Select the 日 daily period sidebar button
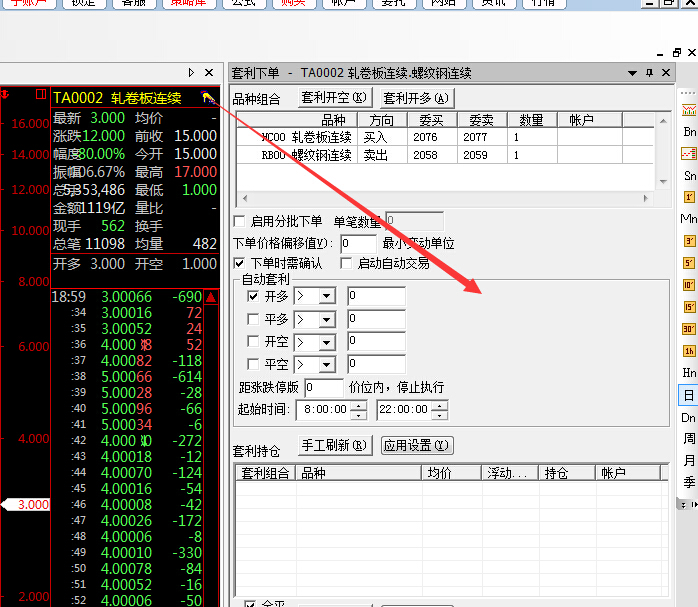The image size is (698, 607). point(689,395)
